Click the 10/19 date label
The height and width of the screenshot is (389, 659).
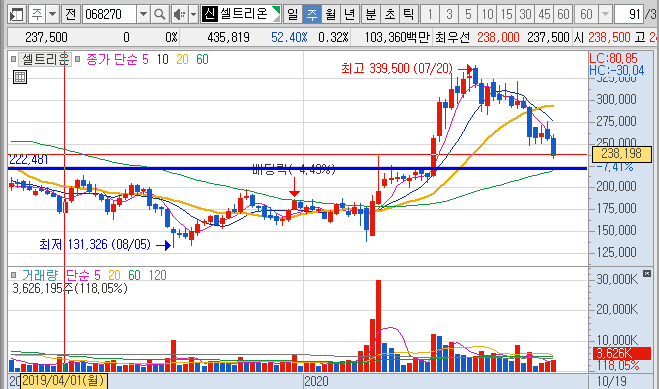(x=612, y=381)
